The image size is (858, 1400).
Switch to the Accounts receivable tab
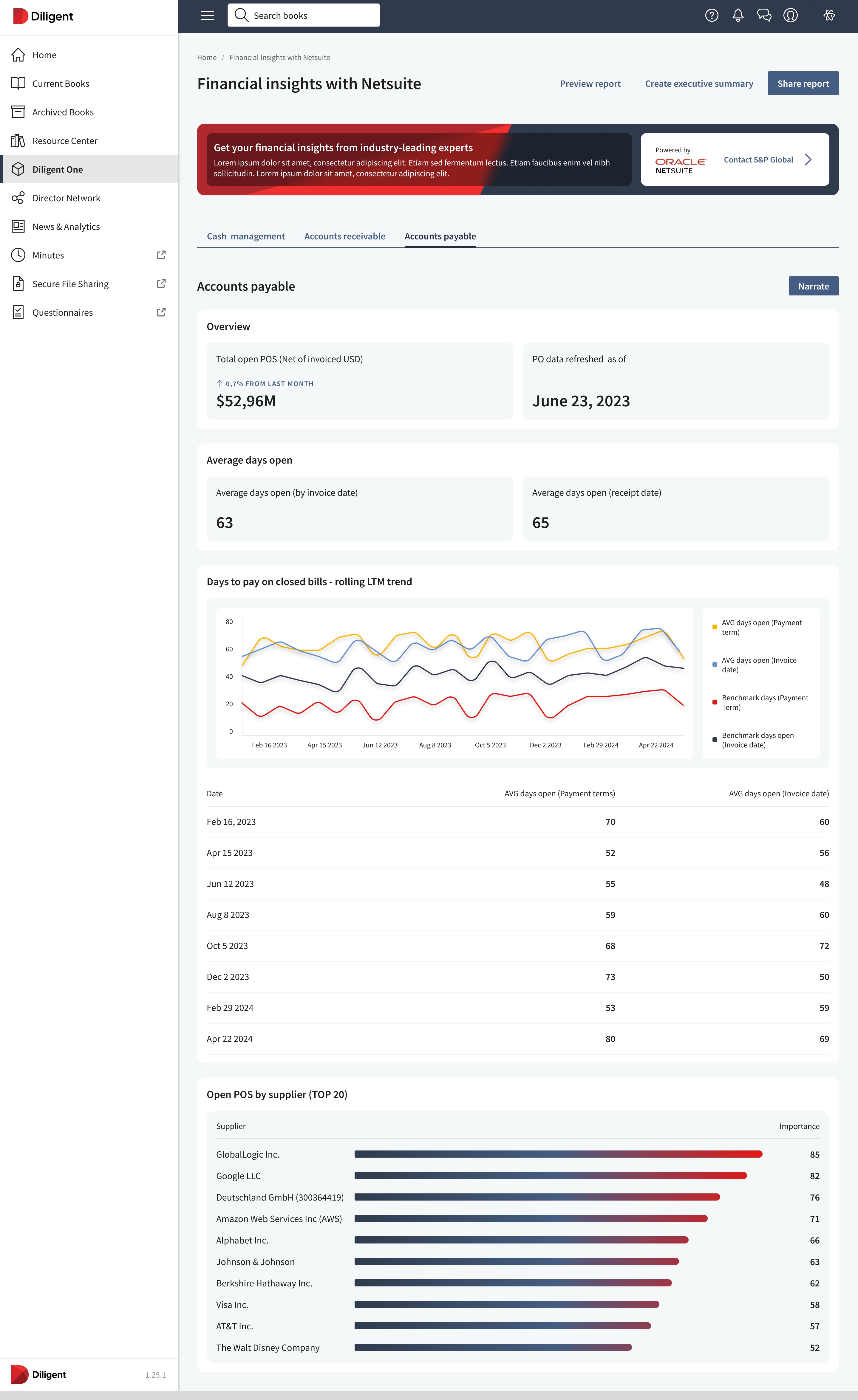(344, 236)
